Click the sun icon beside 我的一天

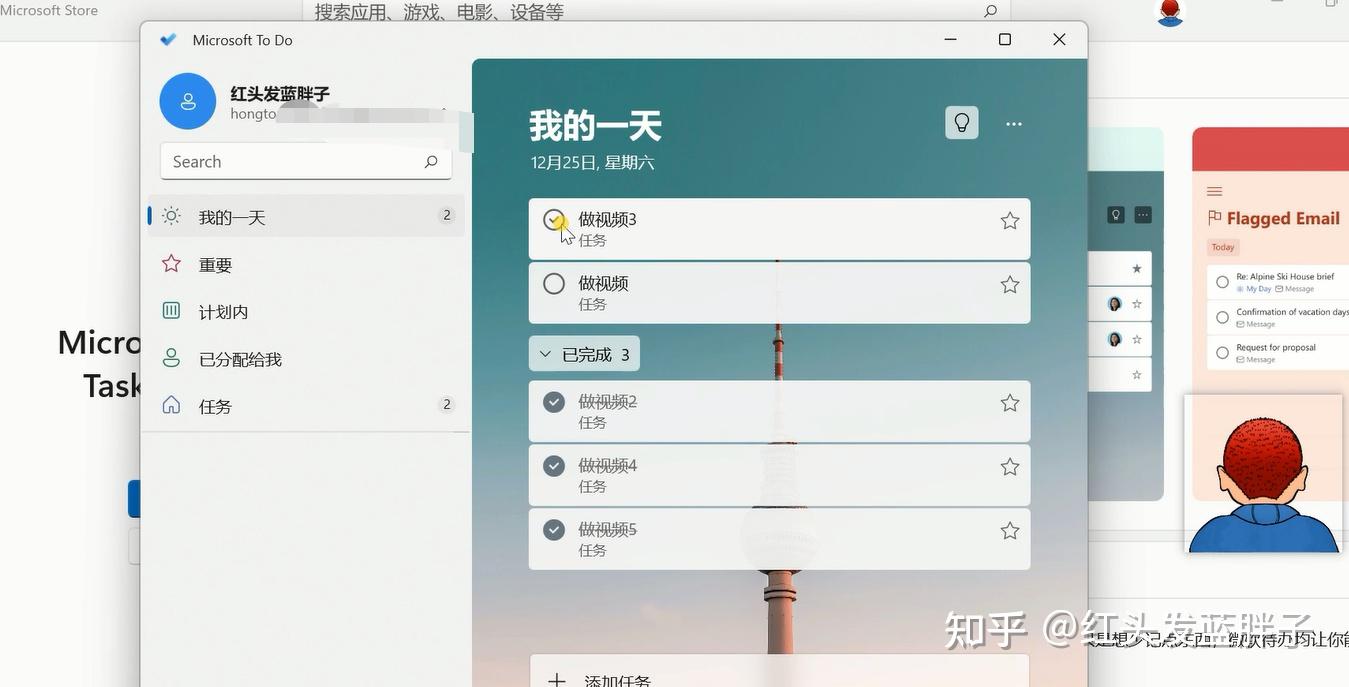coord(172,216)
